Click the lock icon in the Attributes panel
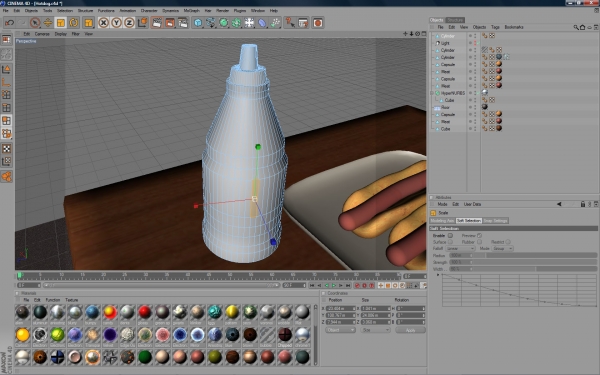 tap(583, 204)
